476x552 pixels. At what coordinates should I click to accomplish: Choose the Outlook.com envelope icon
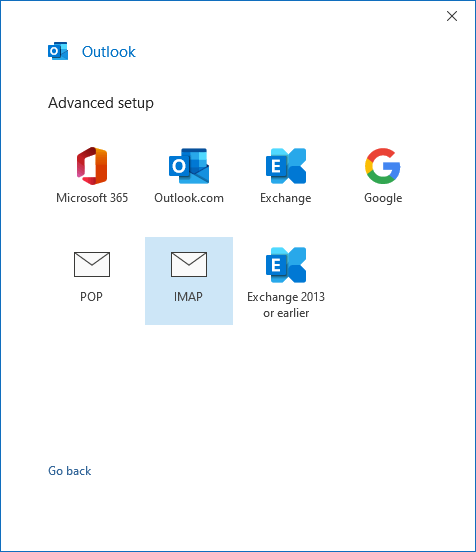(189, 166)
